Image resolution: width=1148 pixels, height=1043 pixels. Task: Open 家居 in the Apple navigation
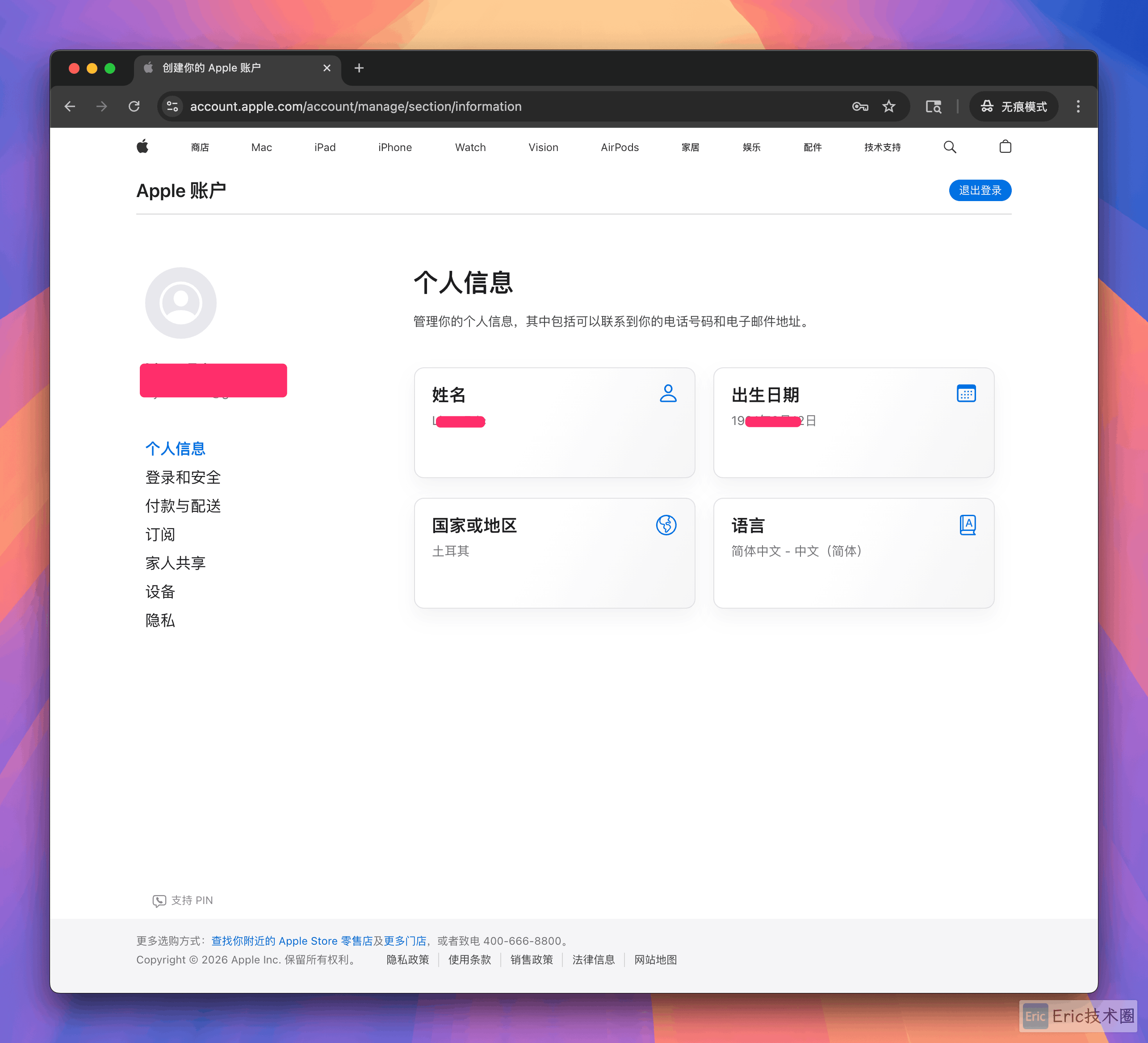[x=690, y=147]
